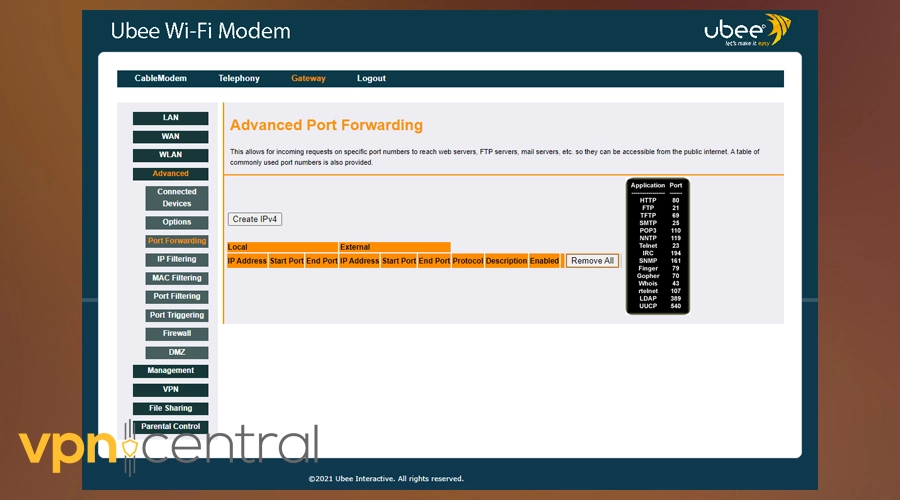The height and width of the screenshot is (500, 900).
Task: Go to Port Filtering page
Action: [x=177, y=296]
